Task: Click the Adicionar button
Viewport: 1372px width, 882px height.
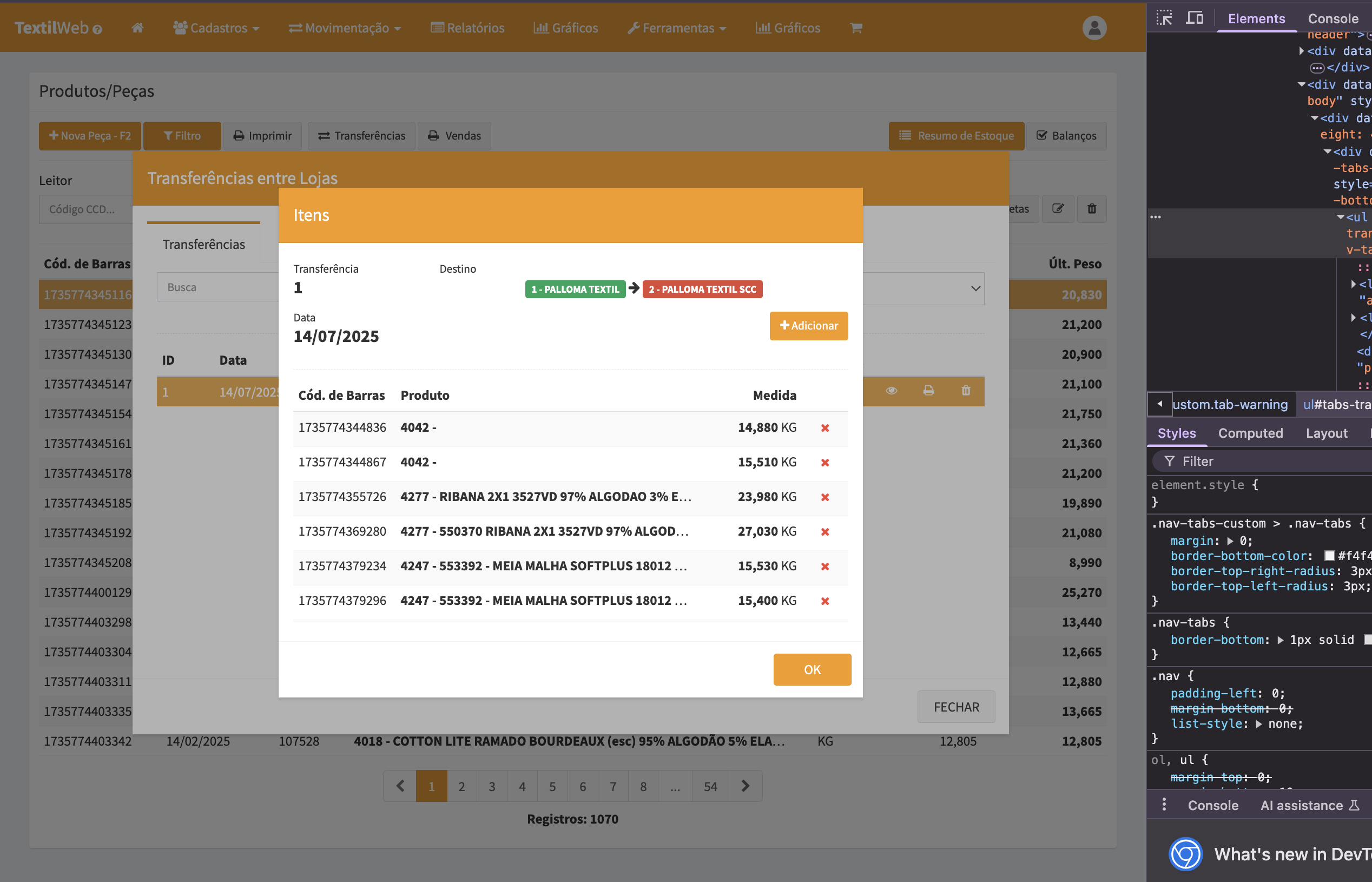Action: click(x=808, y=325)
